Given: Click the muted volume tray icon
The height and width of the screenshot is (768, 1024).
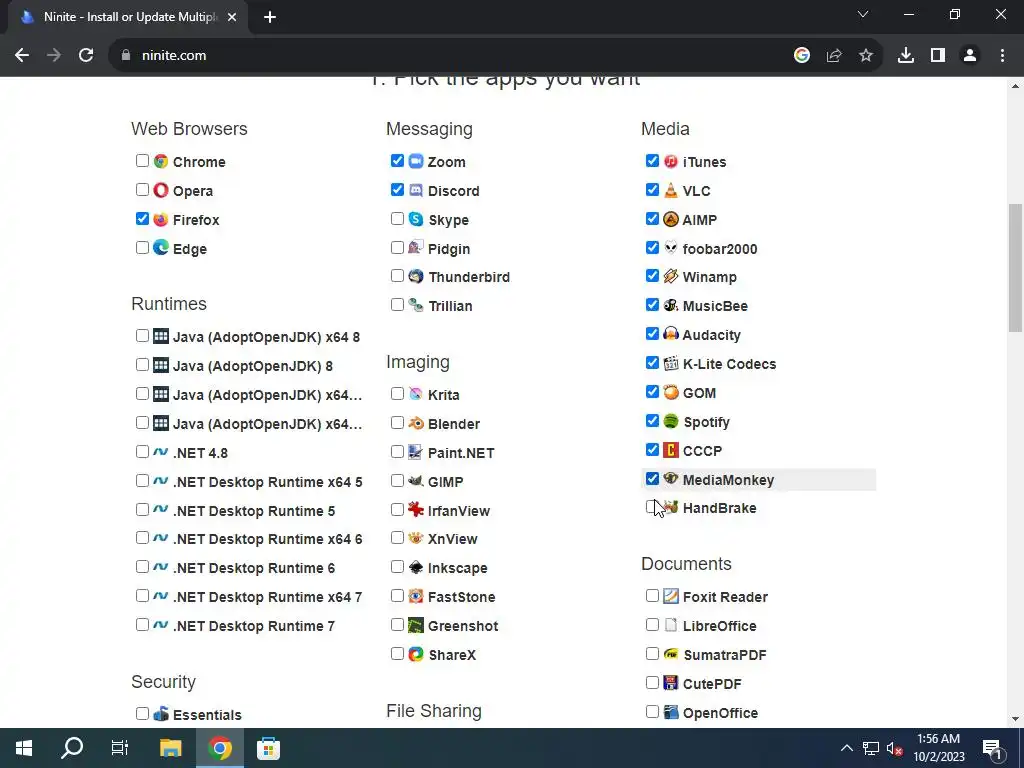Looking at the screenshot, I should coord(895,748).
